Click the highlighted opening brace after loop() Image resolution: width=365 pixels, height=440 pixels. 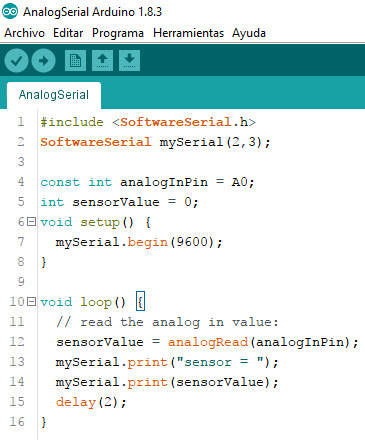140,302
